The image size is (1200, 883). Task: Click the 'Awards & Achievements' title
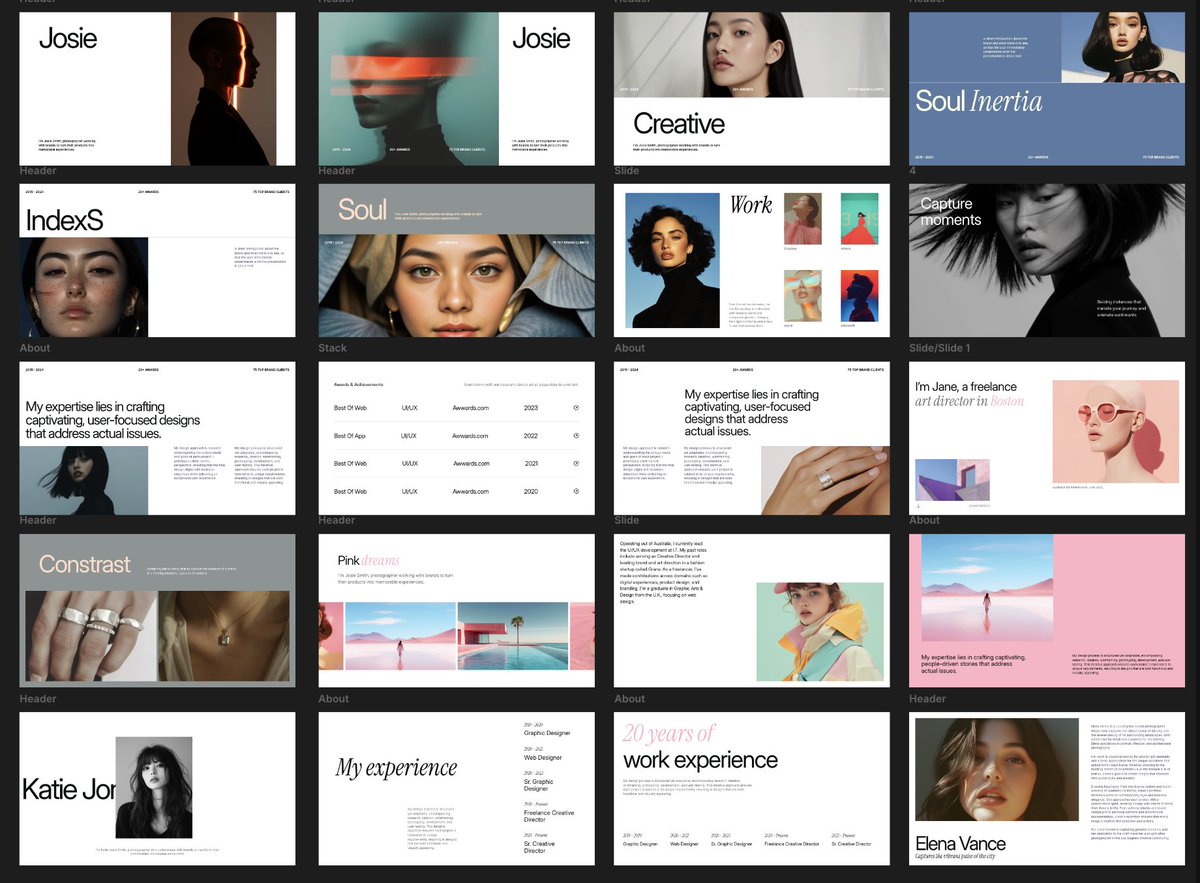[x=358, y=384]
